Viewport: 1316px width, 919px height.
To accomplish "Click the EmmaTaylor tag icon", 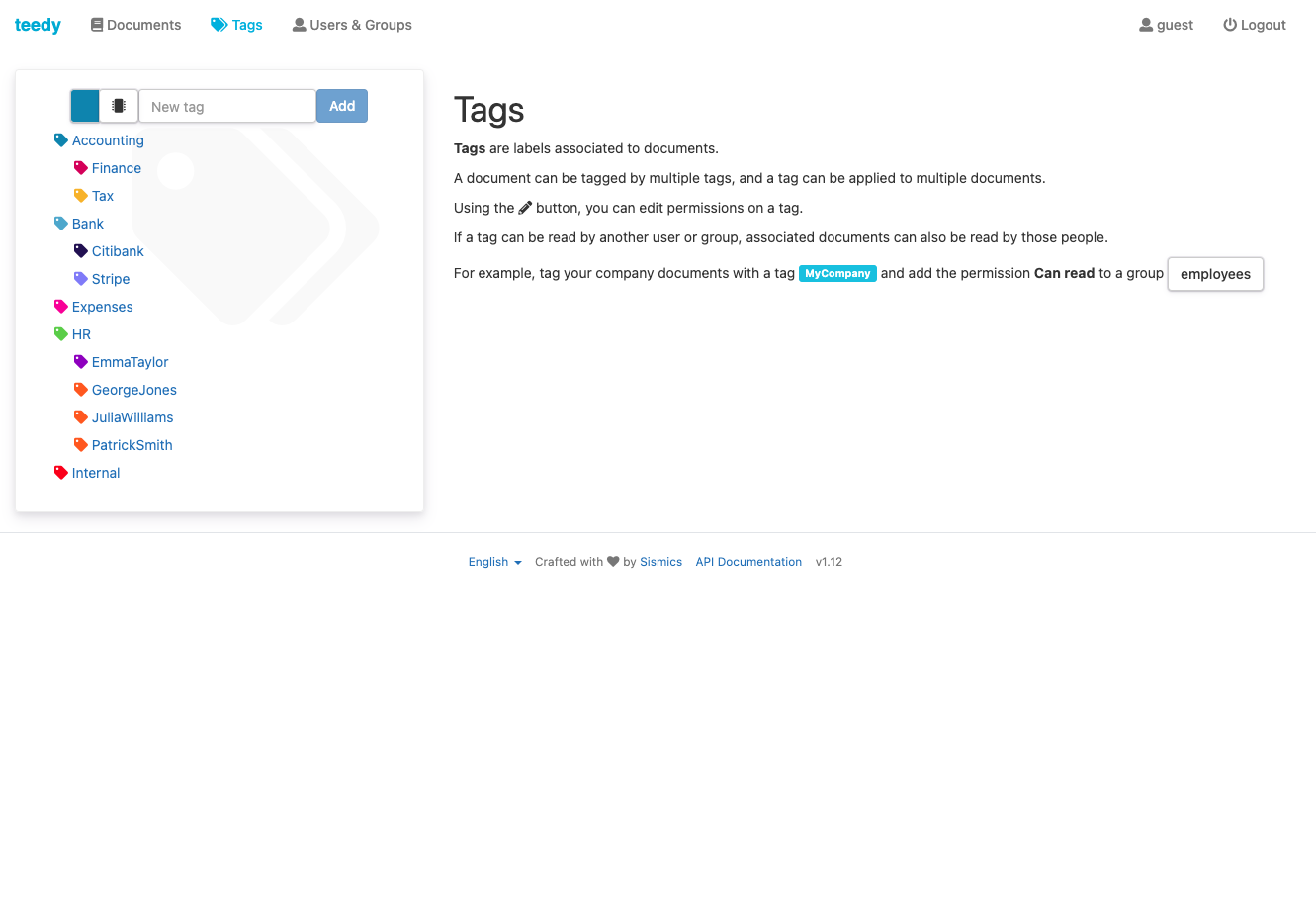I will point(81,362).
